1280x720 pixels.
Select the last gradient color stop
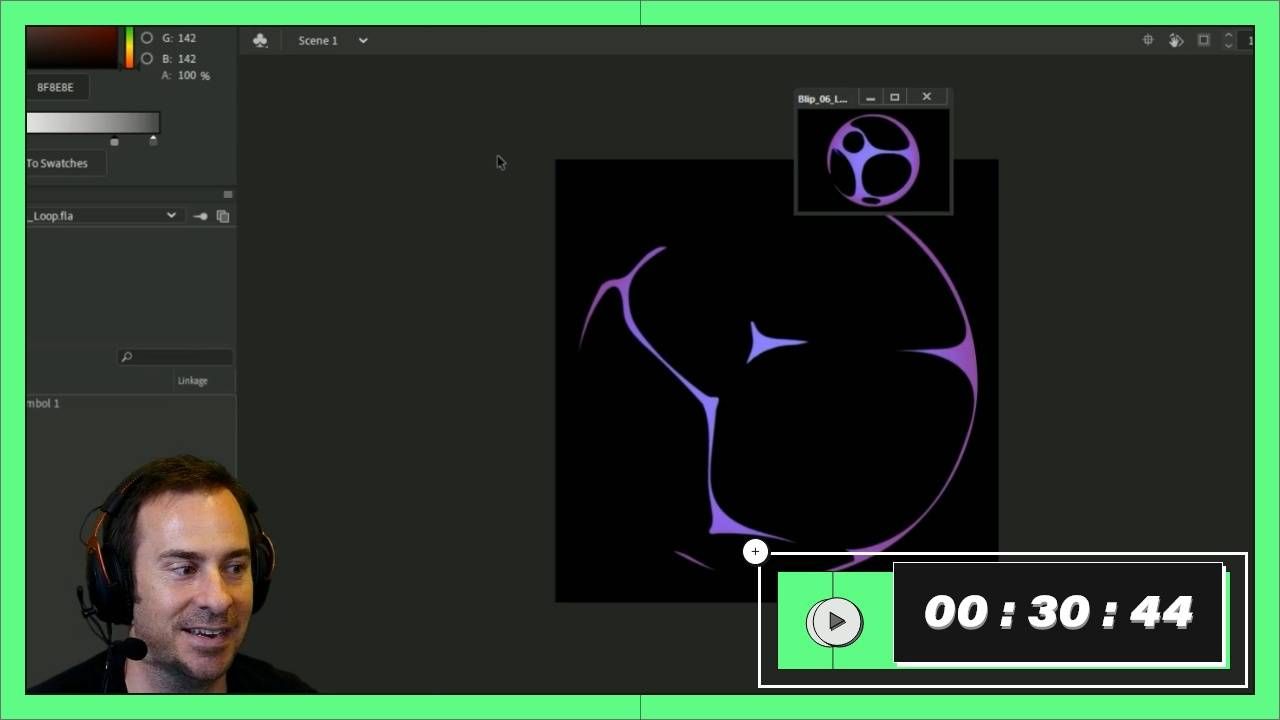coord(153,141)
